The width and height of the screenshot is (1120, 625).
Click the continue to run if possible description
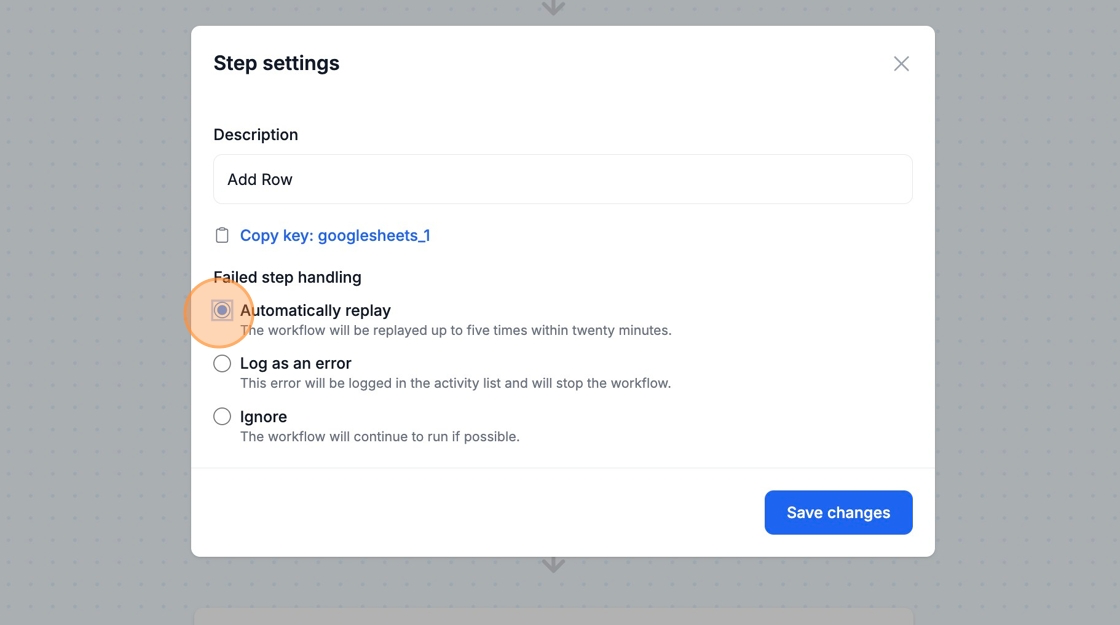tap(379, 436)
